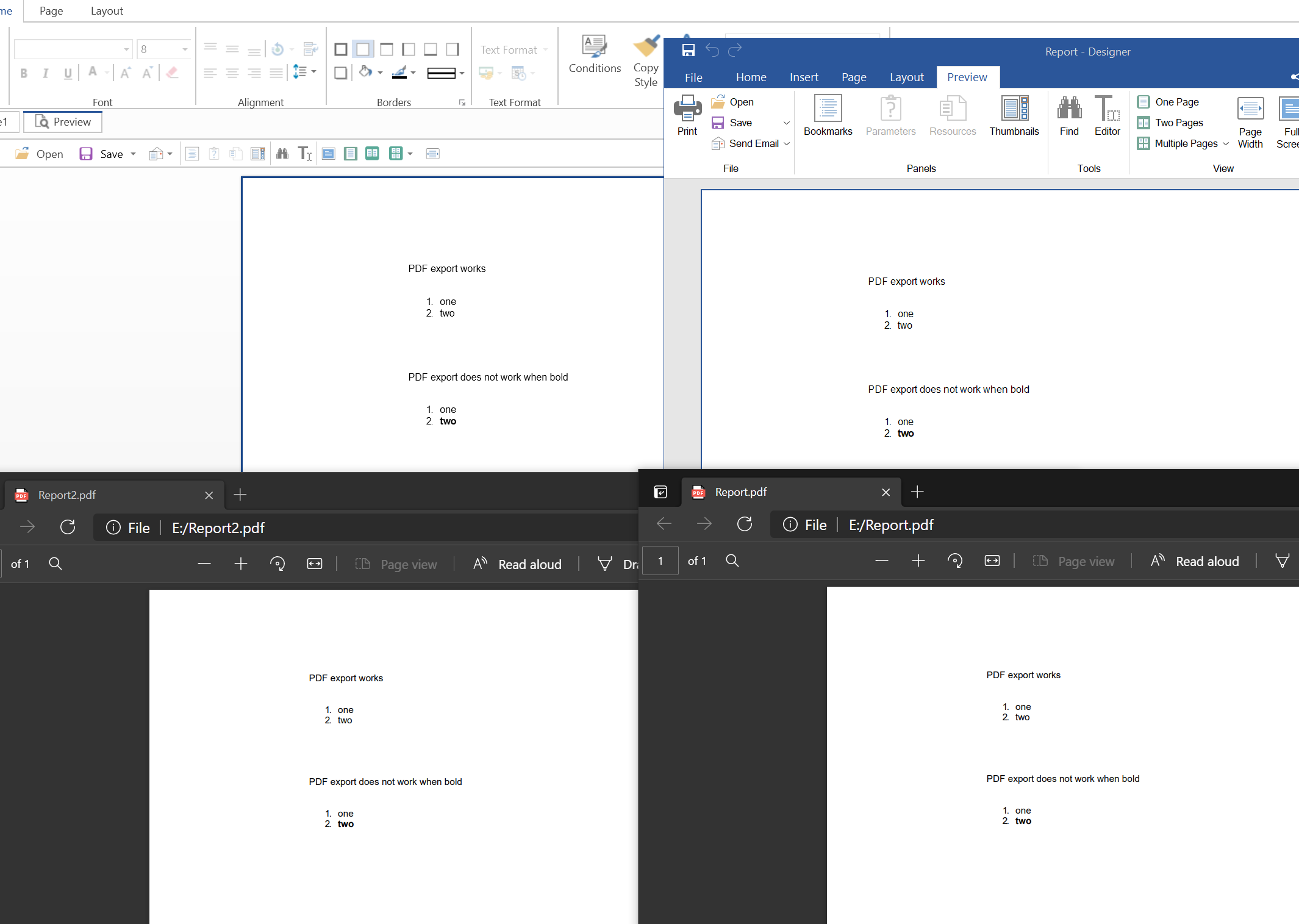Click Open in the left preview toolbar
The height and width of the screenshot is (924, 1299).
[x=40, y=154]
